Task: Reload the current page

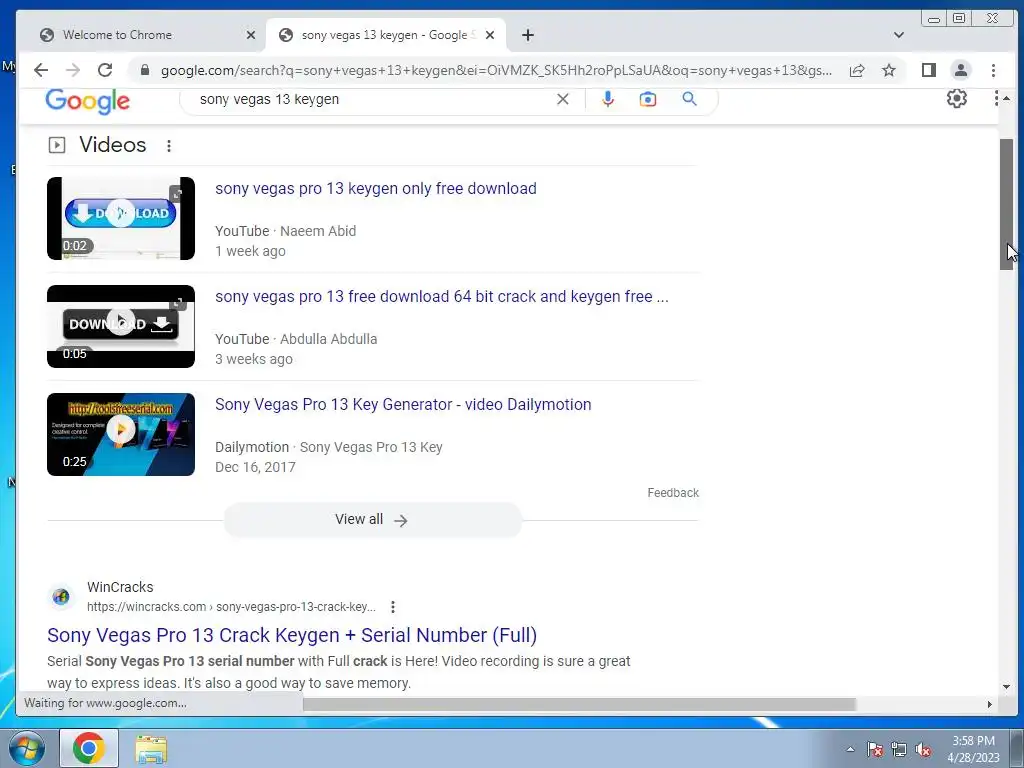Action: tap(104, 71)
